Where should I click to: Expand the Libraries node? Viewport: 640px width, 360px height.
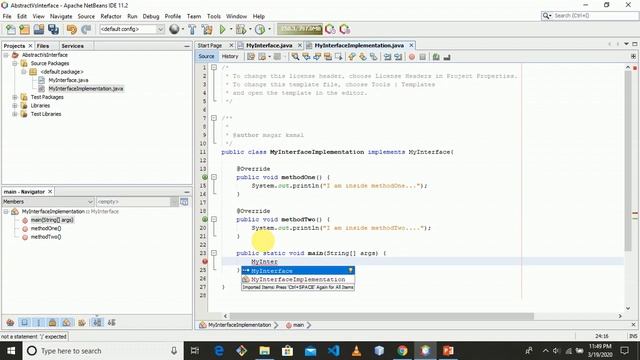(x=15, y=106)
